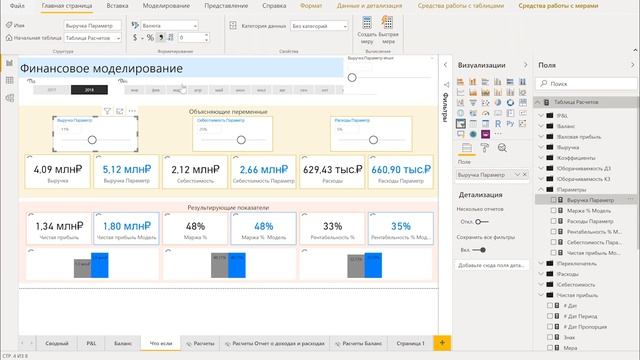Apply the dollar currency format
640x360 pixels.
point(135,38)
